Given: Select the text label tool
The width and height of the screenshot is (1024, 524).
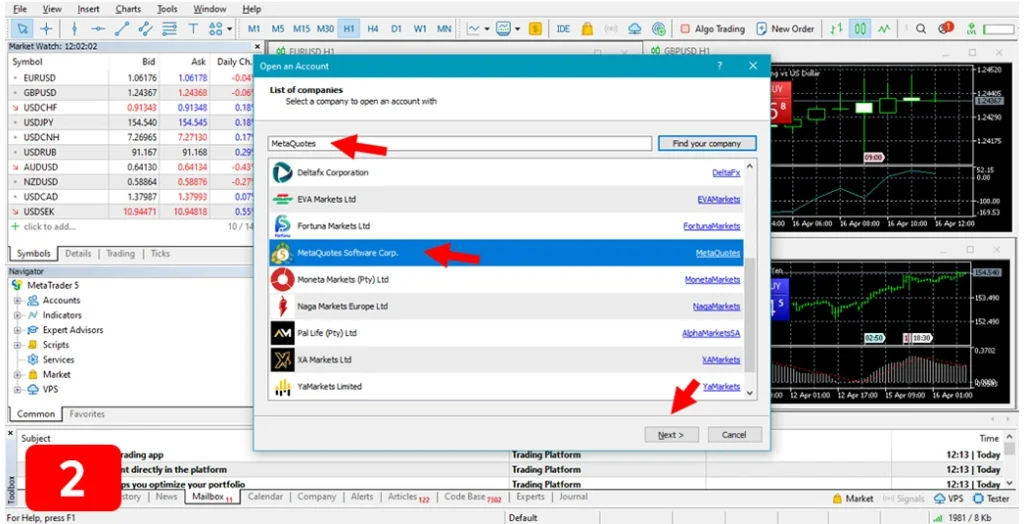Looking at the screenshot, I should point(193,29).
